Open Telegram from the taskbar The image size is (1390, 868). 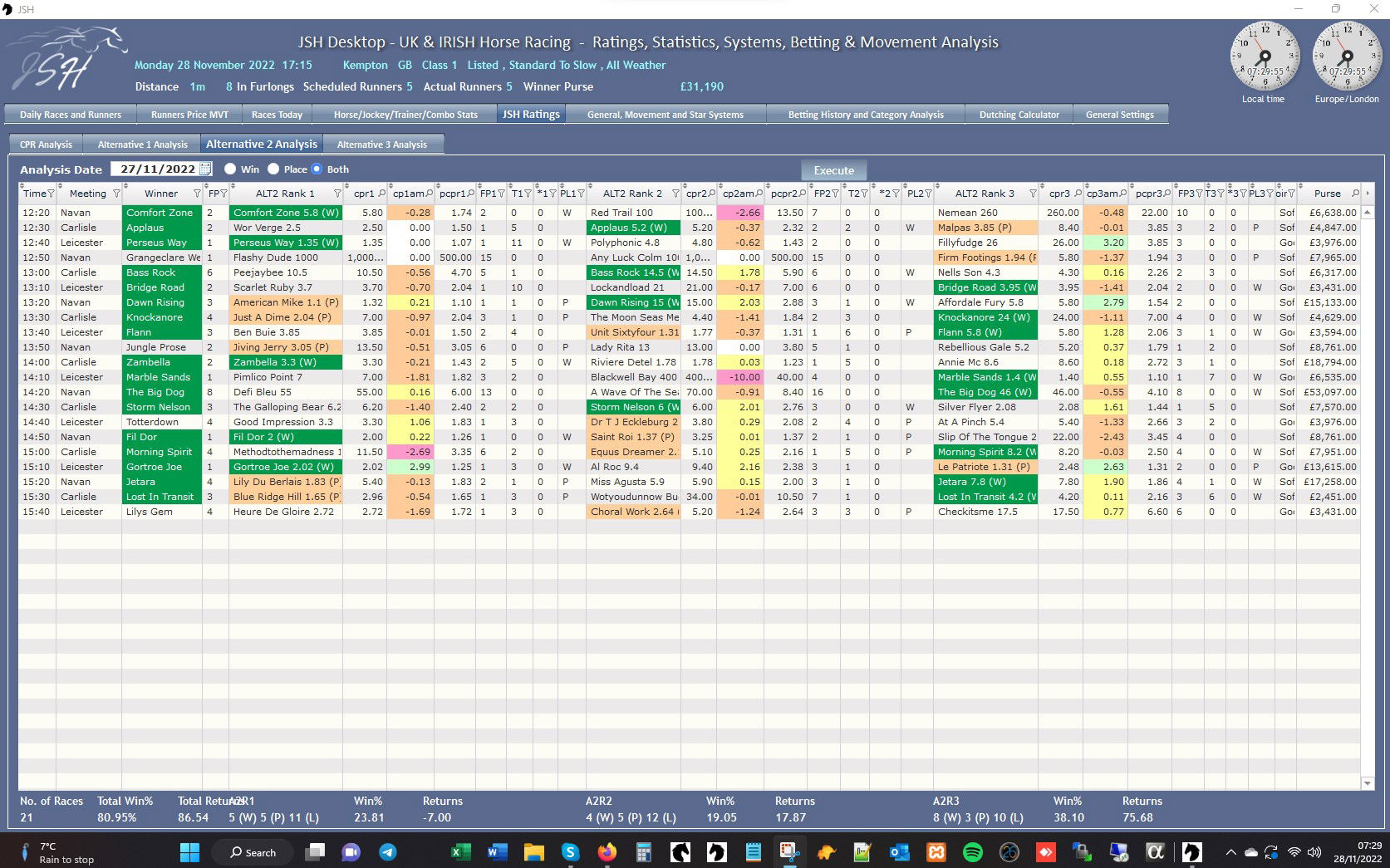pos(387,851)
